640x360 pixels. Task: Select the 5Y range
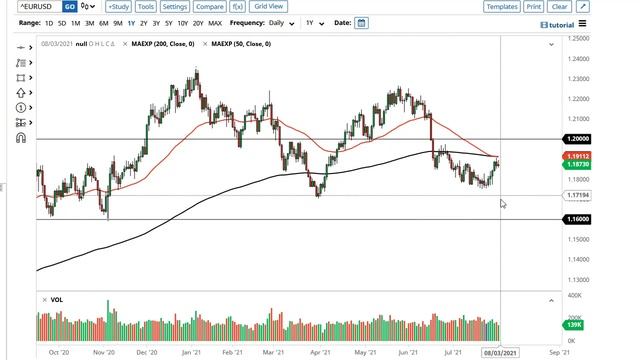click(169, 23)
